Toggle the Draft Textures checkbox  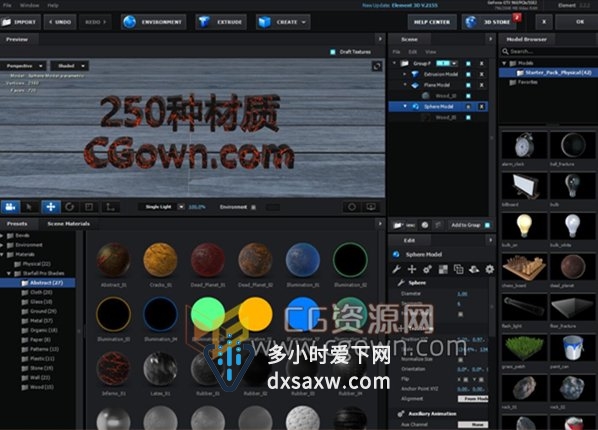[333, 52]
